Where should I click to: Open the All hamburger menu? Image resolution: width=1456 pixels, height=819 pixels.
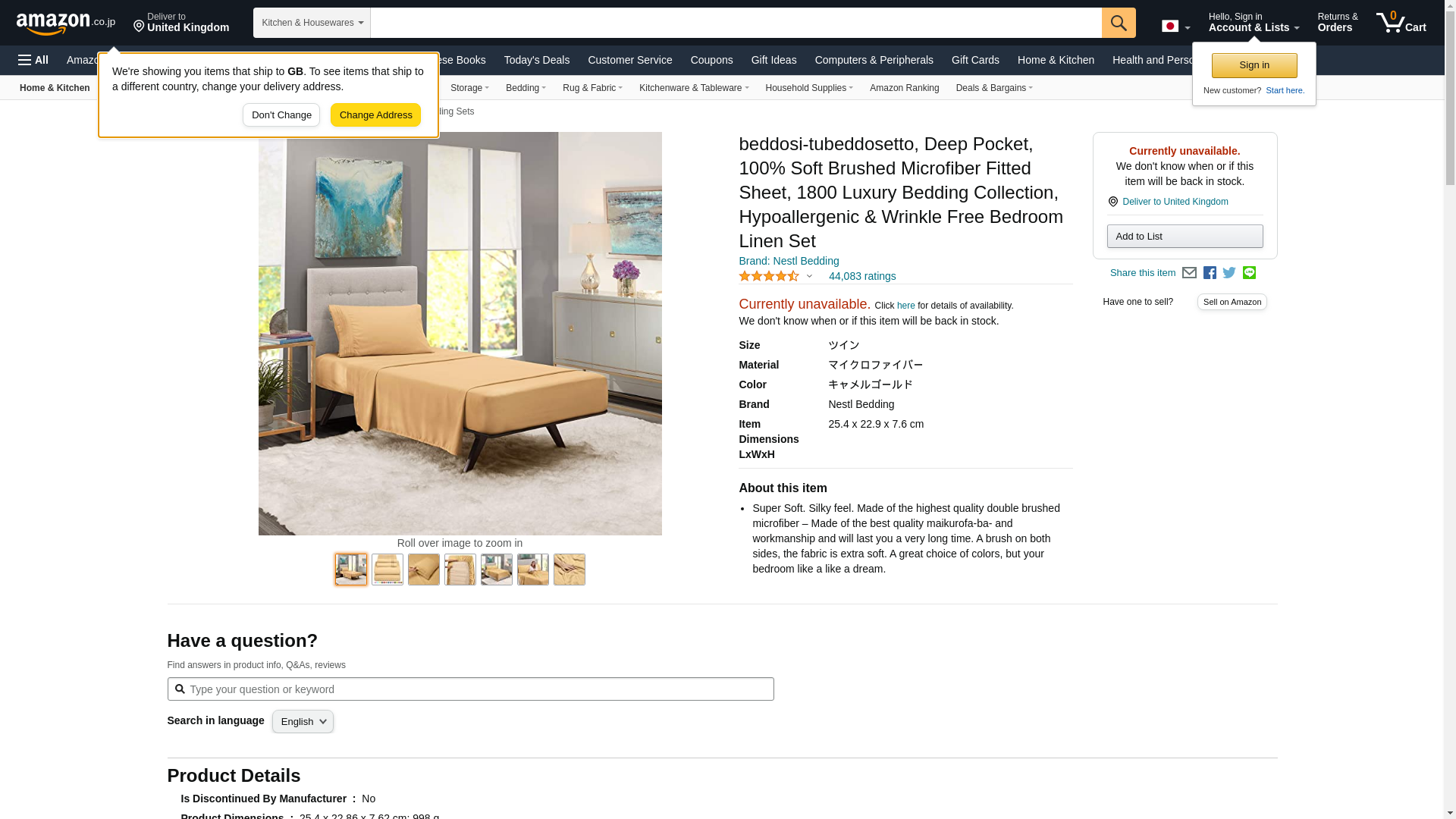33,60
